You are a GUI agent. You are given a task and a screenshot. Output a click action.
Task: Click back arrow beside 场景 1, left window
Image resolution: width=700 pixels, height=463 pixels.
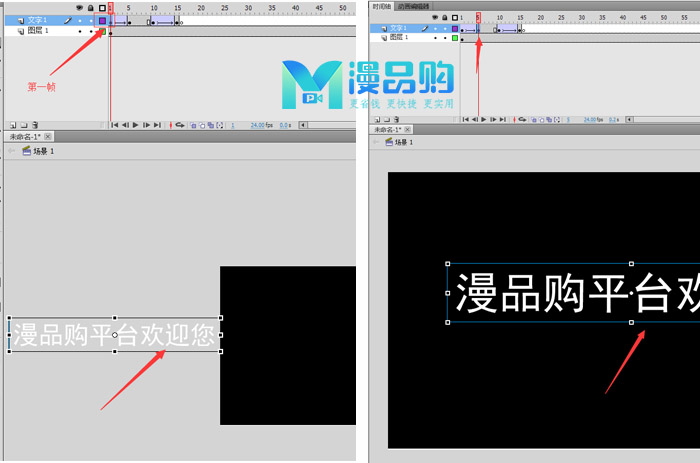[x=11, y=151]
